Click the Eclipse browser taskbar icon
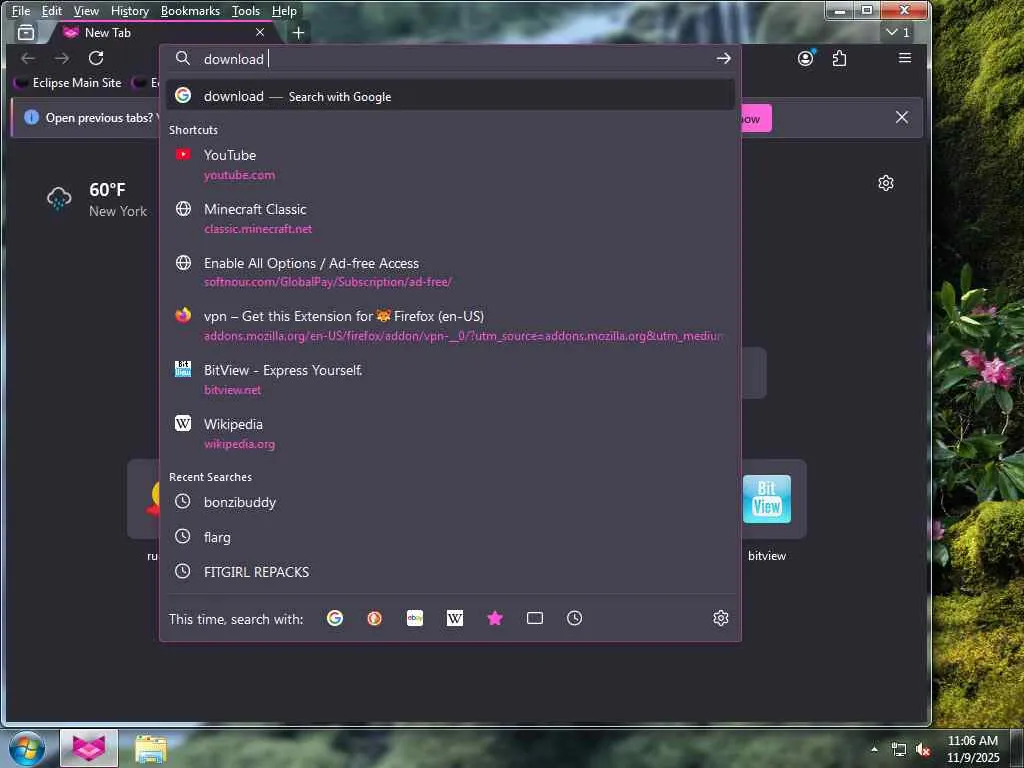Screen dimensions: 1024x768 click(x=89, y=748)
